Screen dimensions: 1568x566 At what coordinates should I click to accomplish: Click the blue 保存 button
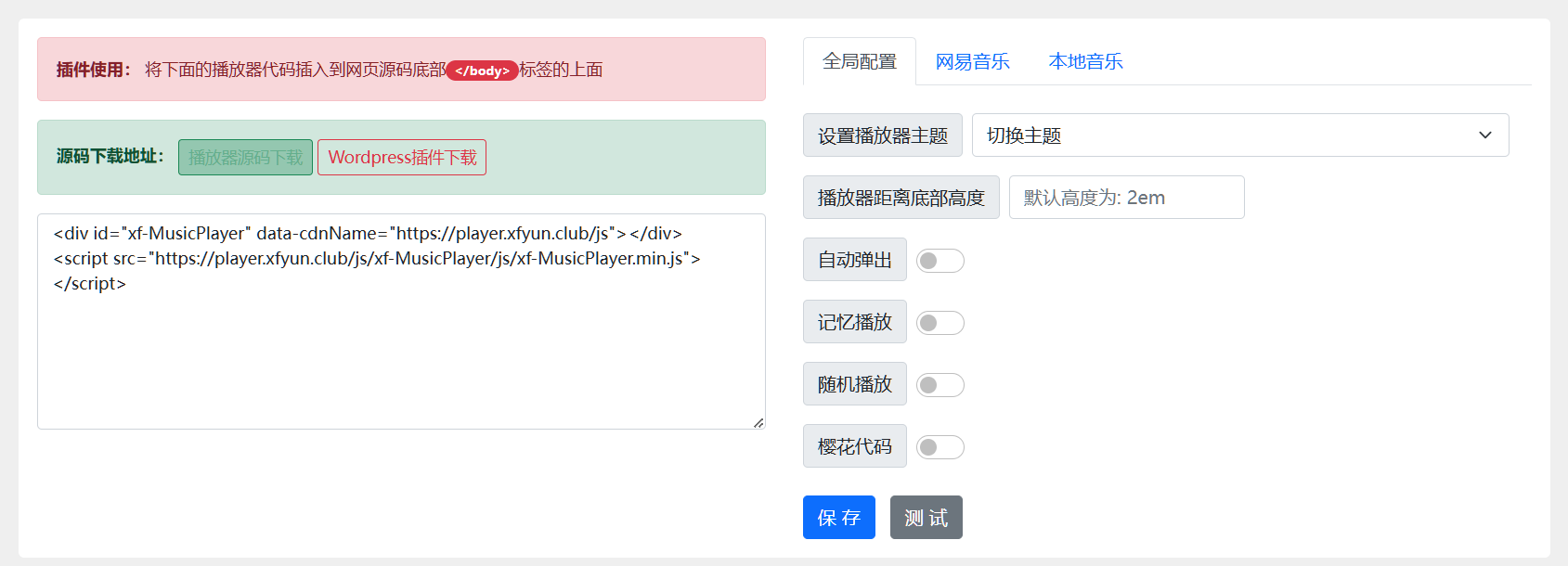pos(838,517)
